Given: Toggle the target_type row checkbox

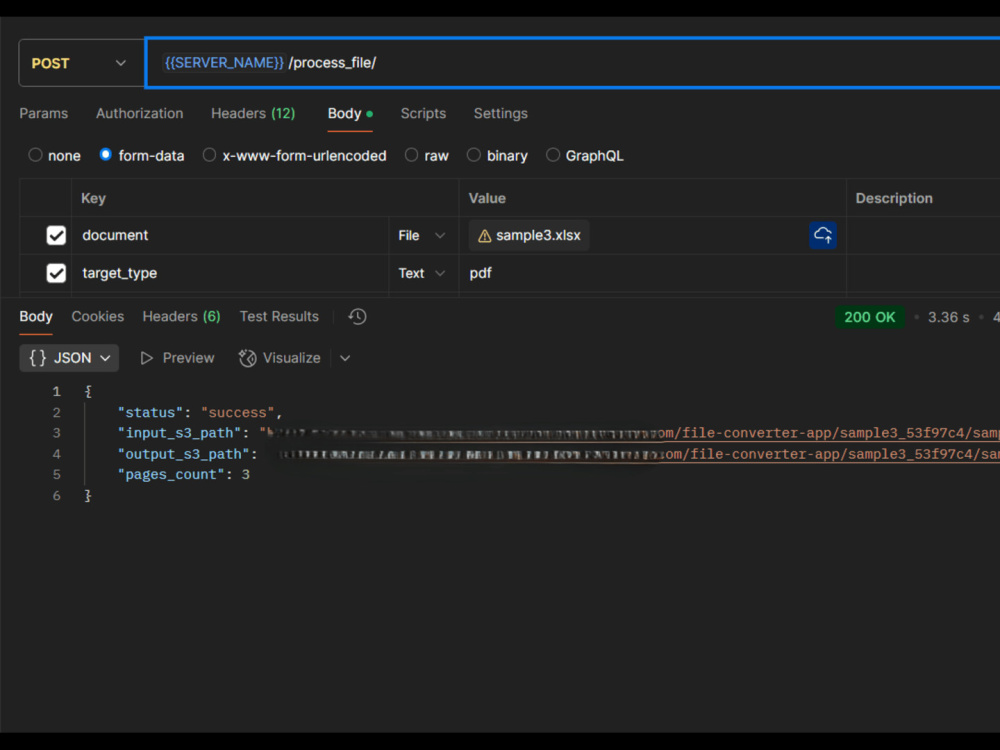Looking at the screenshot, I should (56, 273).
